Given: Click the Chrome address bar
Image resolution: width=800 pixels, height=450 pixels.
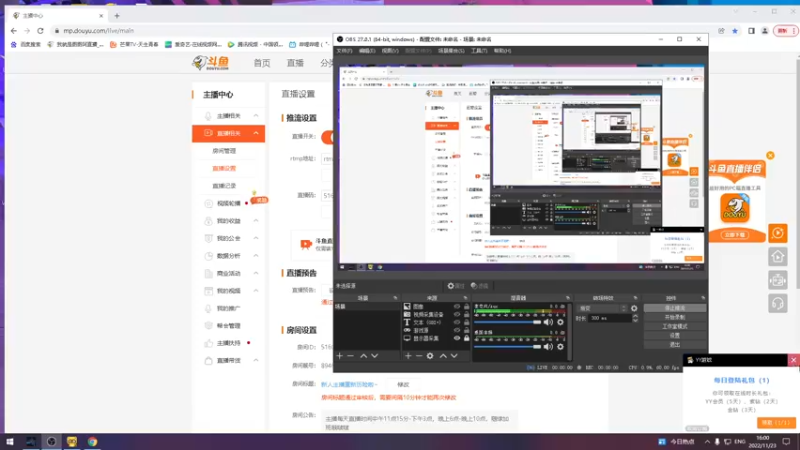Looking at the screenshot, I should pos(383,31).
